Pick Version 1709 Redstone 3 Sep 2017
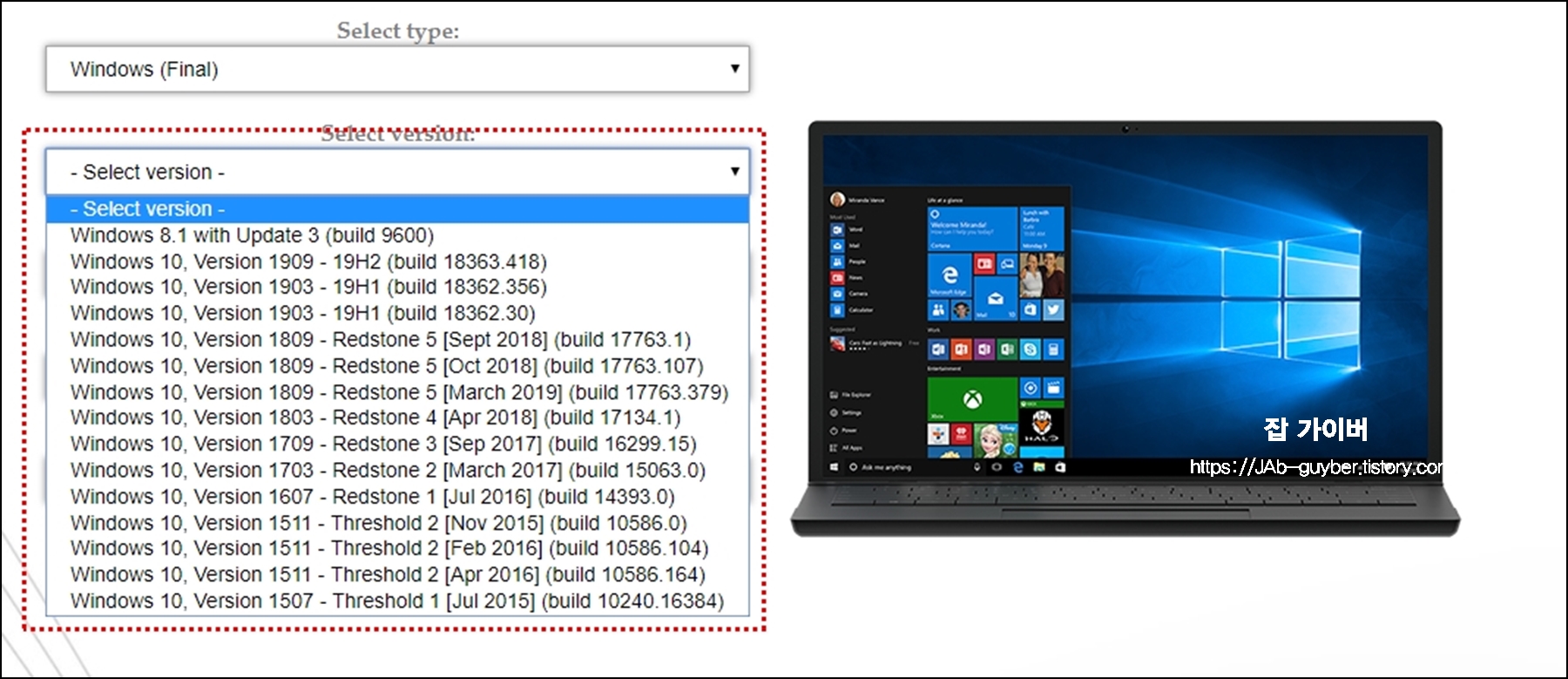 tap(397, 444)
